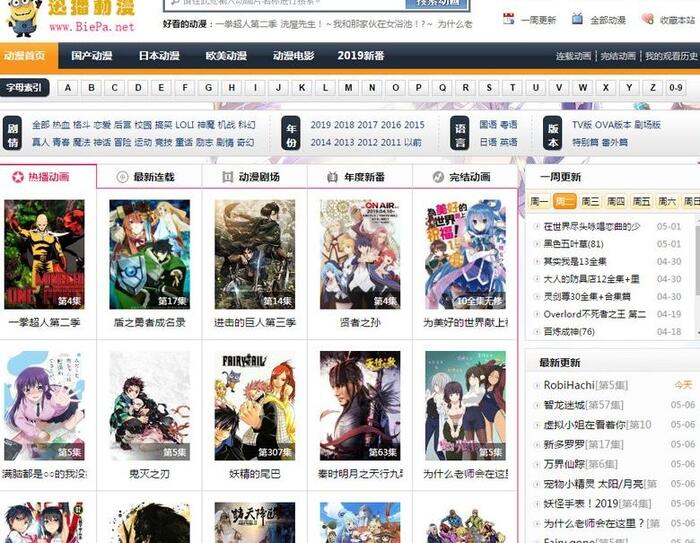Select 周五 in weekly update
Screen dimensions: 700x543
click(642, 202)
